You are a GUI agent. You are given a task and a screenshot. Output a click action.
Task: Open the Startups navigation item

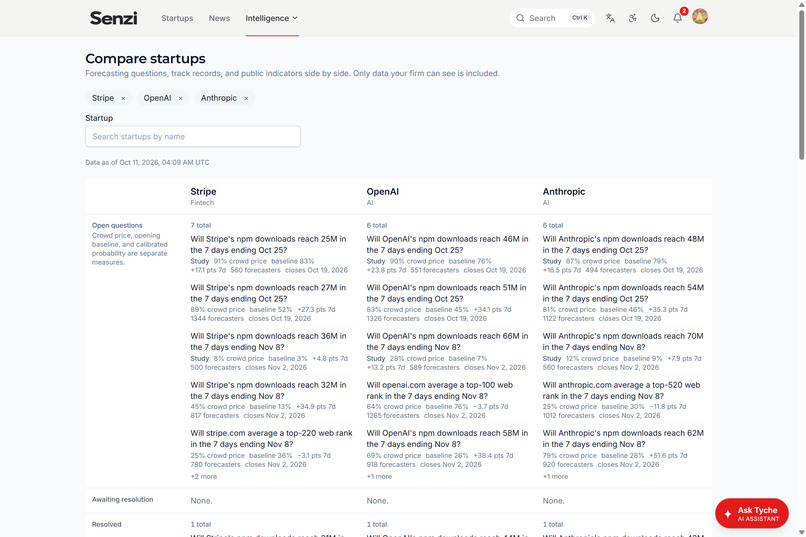(x=177, y=18)
